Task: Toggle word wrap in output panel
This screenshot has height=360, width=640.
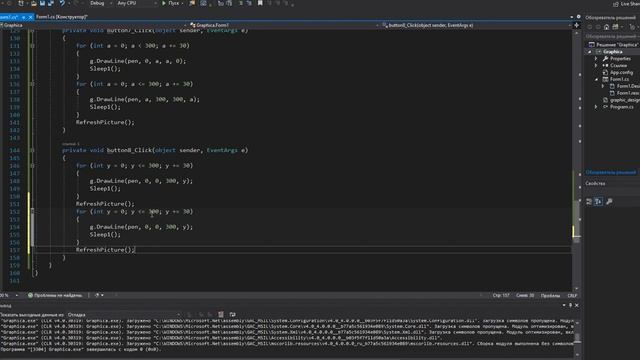Action: (232, 315)
